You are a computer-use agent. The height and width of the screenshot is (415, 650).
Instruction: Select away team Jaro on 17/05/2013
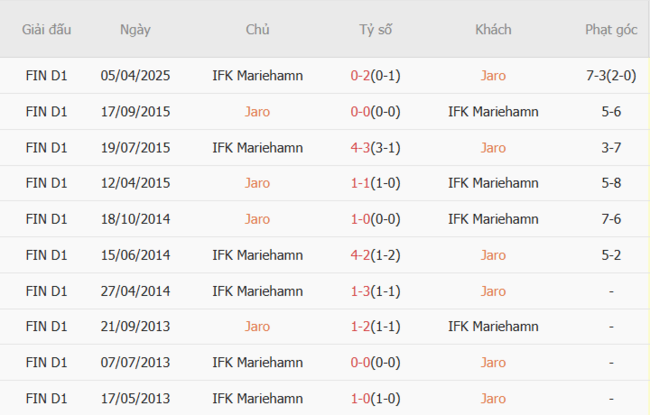click(x=493, y=398)
